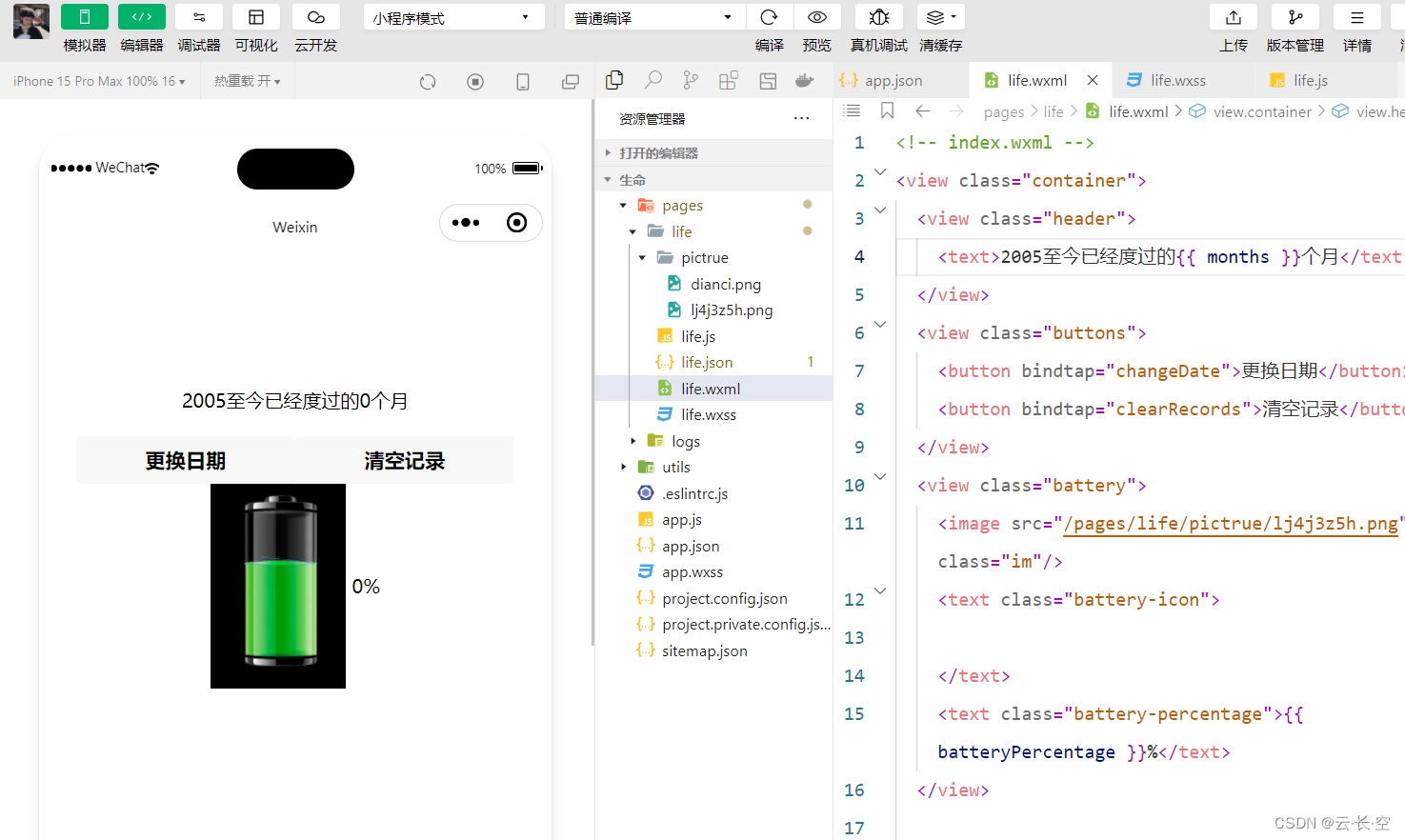
Task: Open the search icon in the sidebar
Action: (x=652, y=81)
